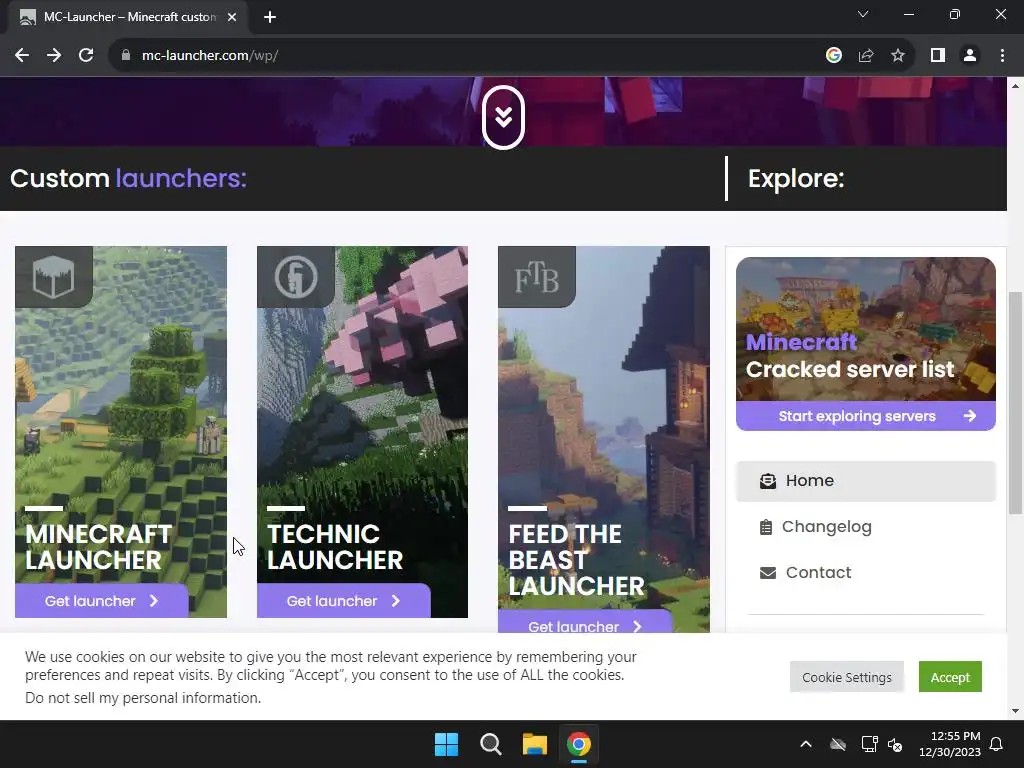Screen dimensions: 1024x768
Task: Click the Contact envelope icon
Action: click(x=768, y=573)
